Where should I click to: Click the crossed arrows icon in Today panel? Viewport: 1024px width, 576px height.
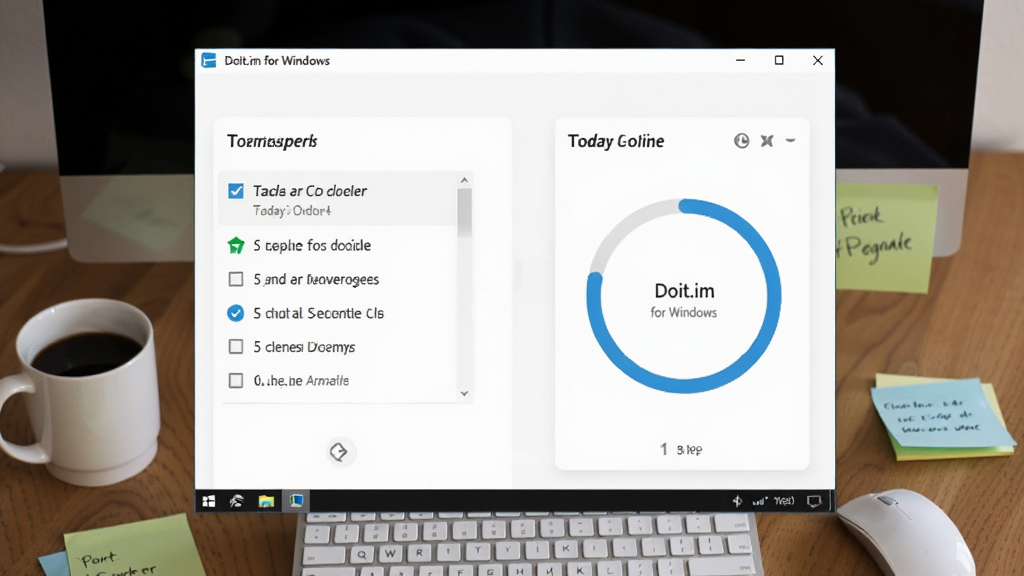tap(767, 140)
